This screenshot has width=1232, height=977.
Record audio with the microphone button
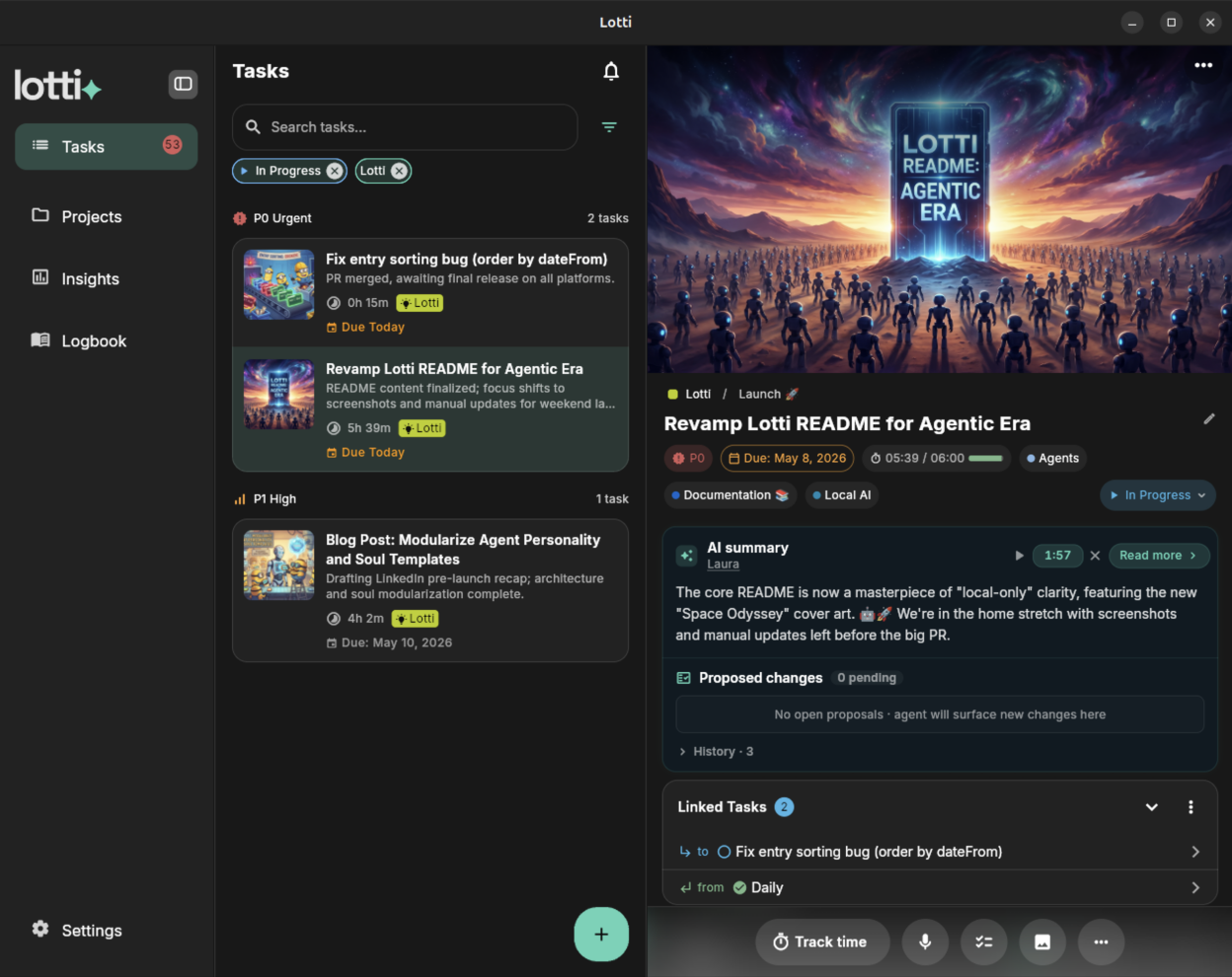(x=925, y=941)
